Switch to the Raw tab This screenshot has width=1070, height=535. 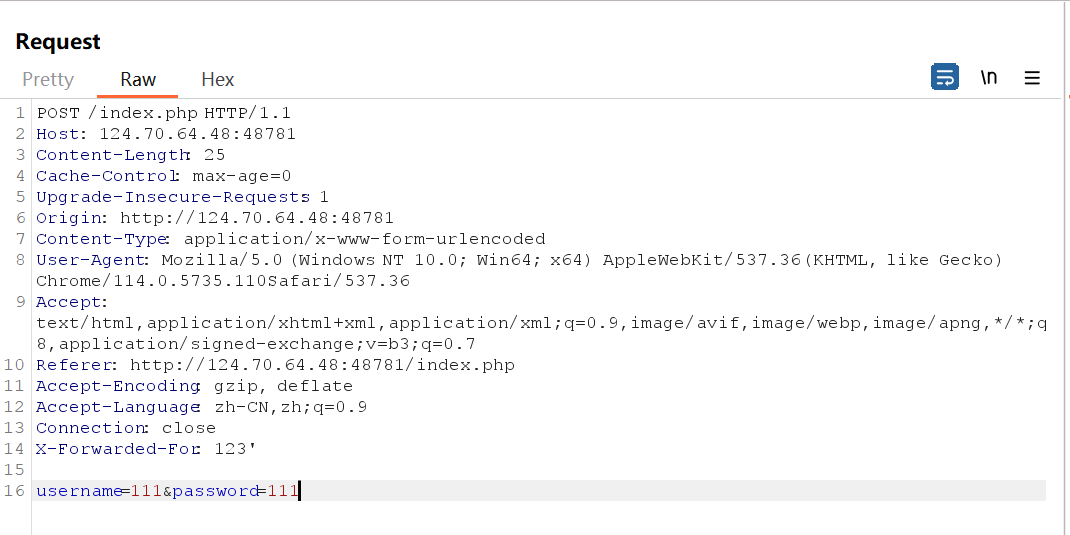tap(138, 79)
